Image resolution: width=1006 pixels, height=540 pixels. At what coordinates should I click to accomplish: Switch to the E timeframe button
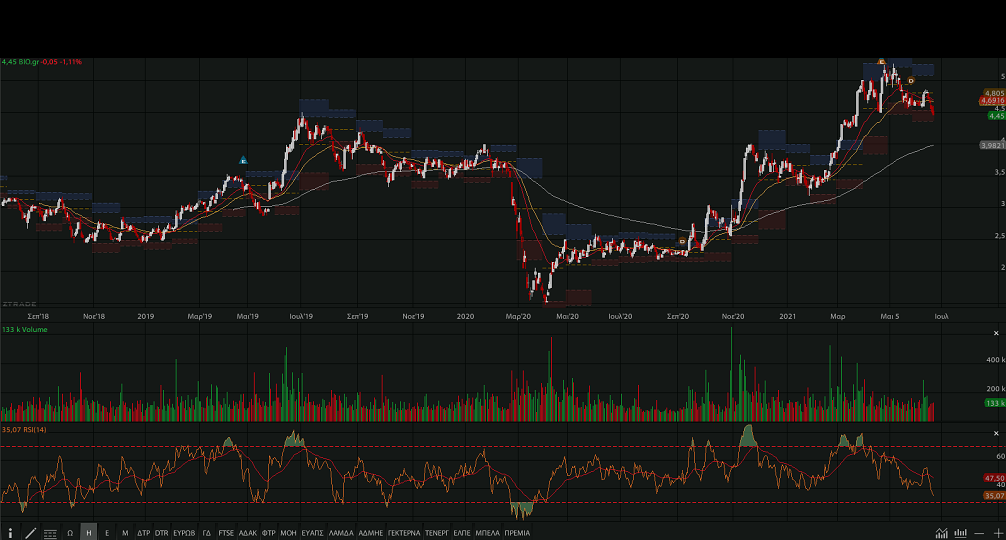pyautogui.click(x=107, y=533)
